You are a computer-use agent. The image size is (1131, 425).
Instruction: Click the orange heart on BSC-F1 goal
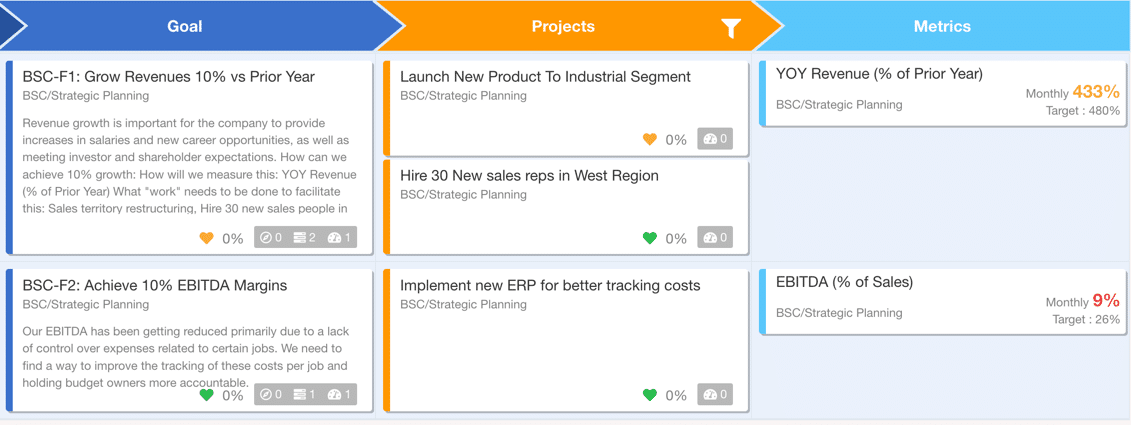point(206,237)
